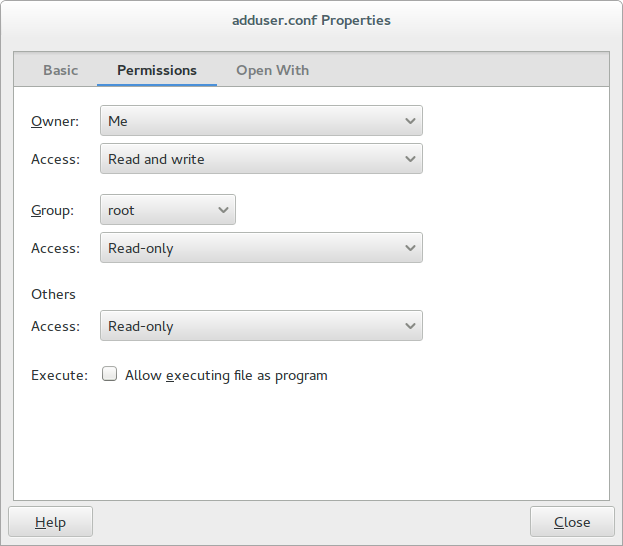
Task: Click the 'Allow executing file as program' label
Action: pyautogui.click(x=226, y=376)
